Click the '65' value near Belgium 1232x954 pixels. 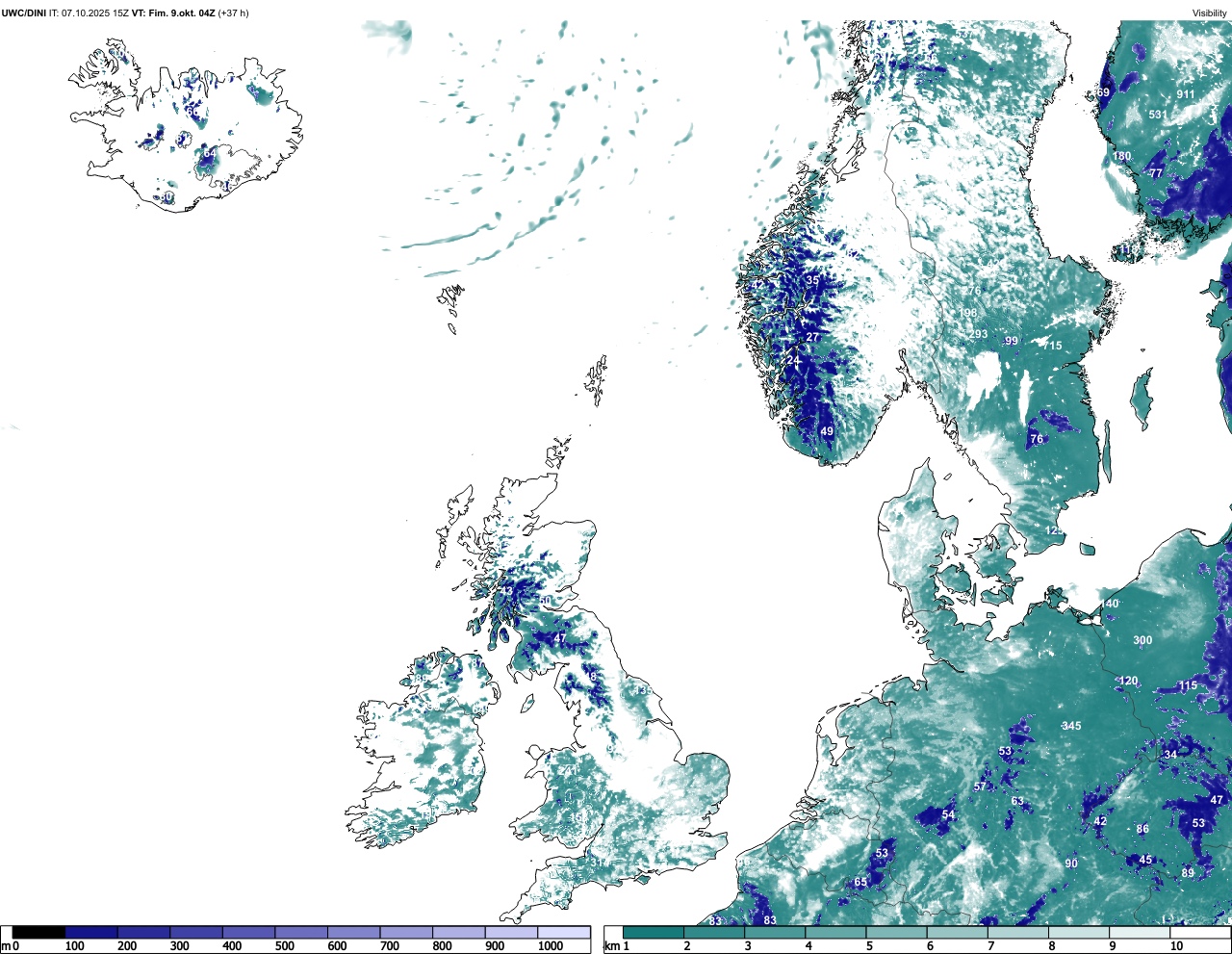860,882
